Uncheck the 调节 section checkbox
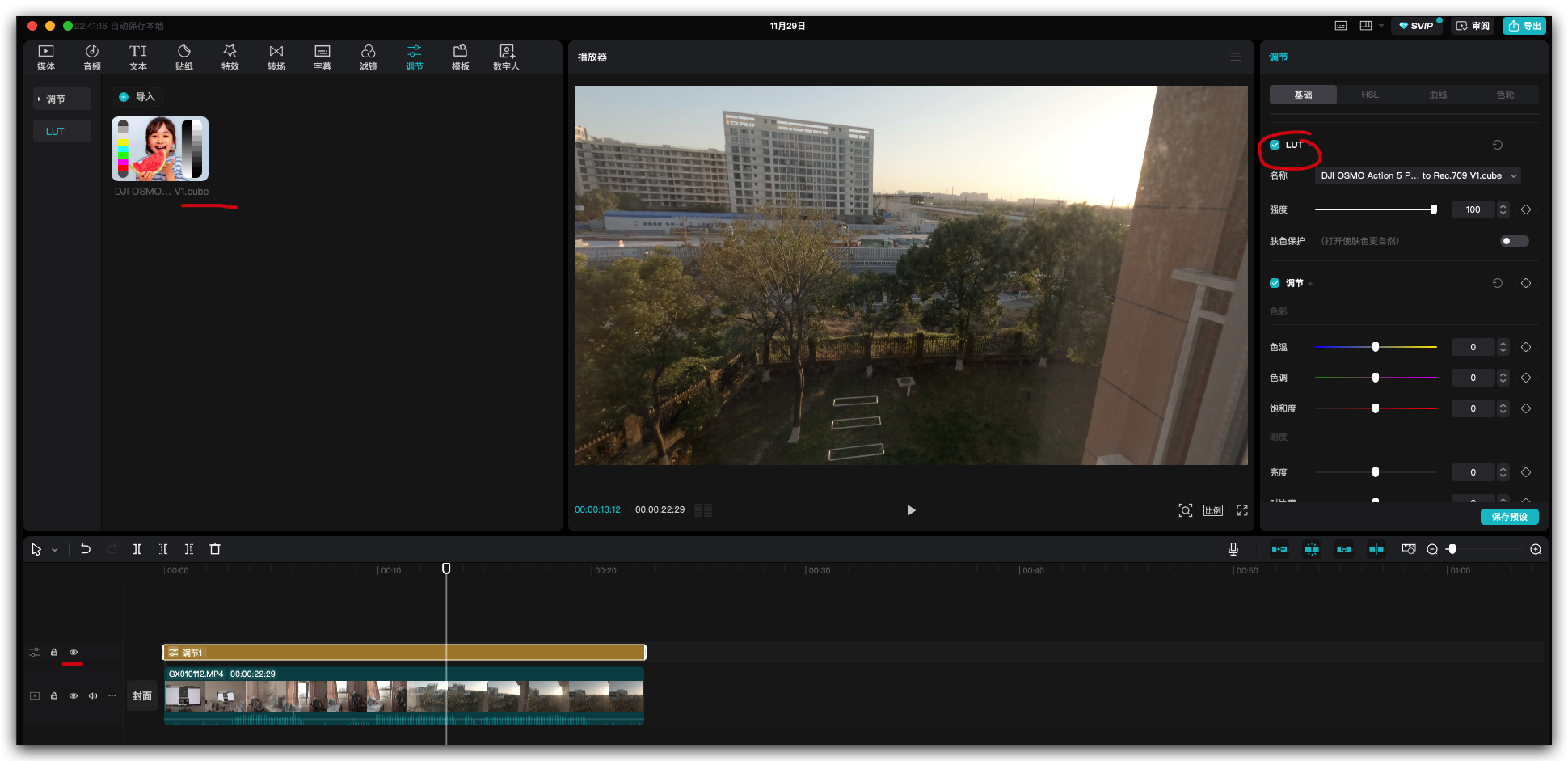This screenshot has height=761, width=1568. point(1275,283)
